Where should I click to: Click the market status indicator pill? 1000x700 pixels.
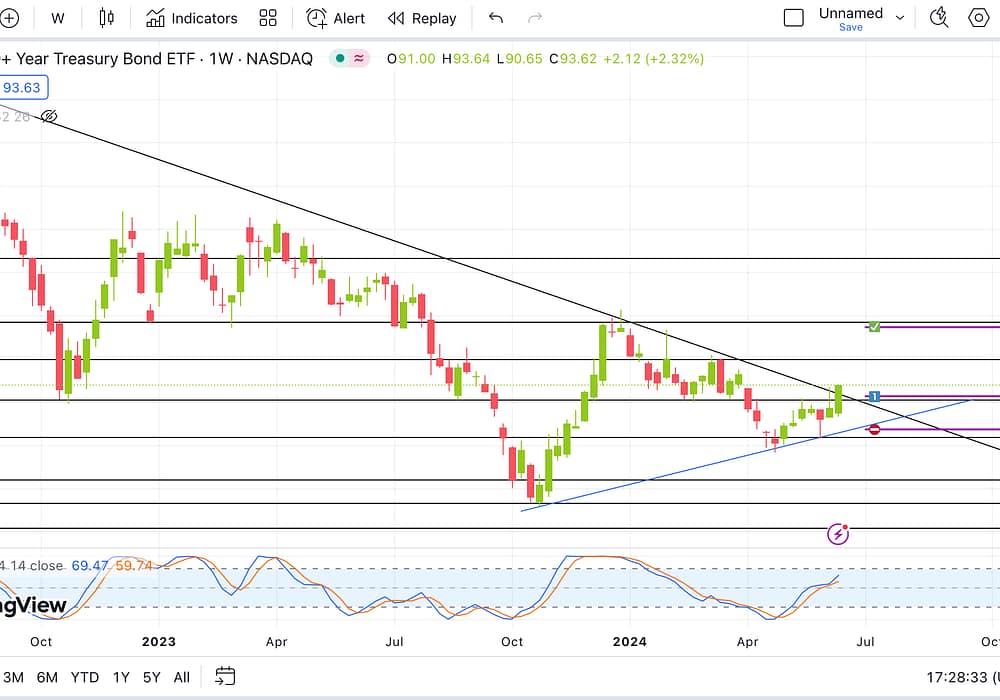tap(350, 59)
